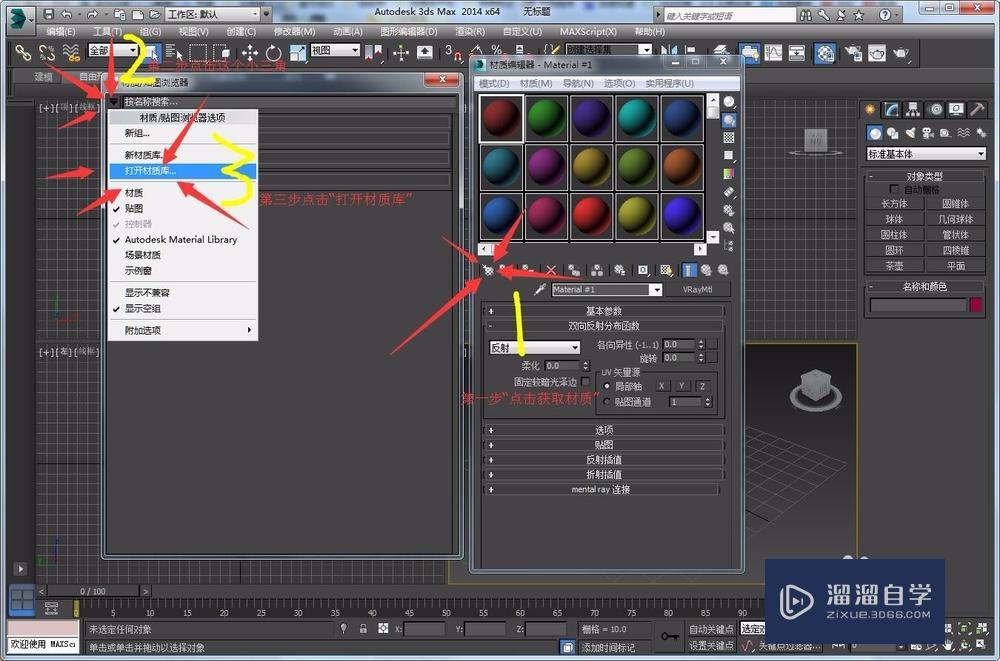Open the 全部 selection filter dropdown
Screen dimensions: 1000x661
pyautogui.click(x=113, y=50)
